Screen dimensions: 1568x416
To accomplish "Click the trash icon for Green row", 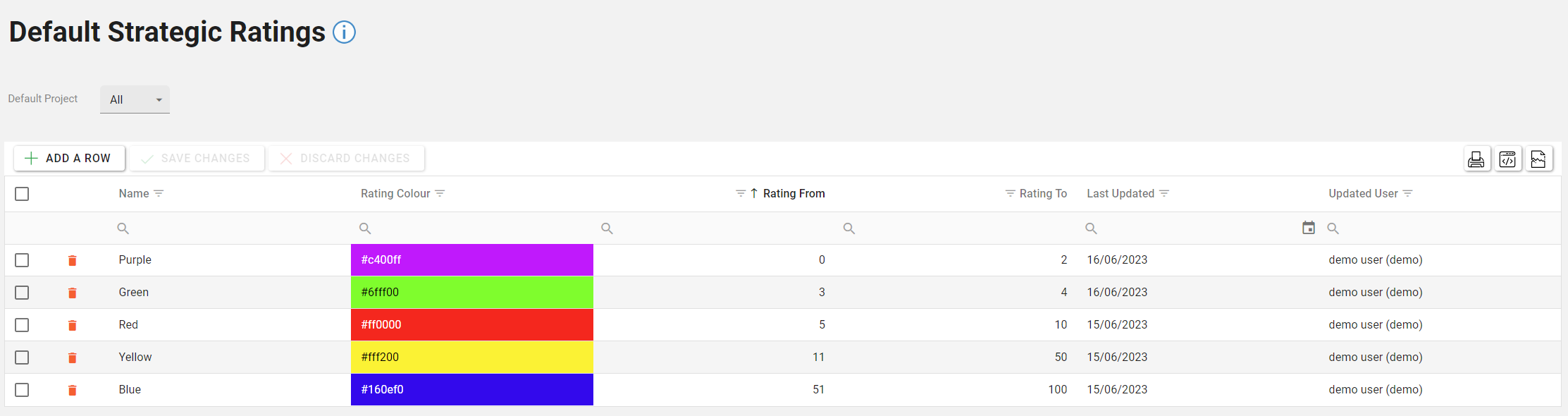I will [x=72, y=293].
